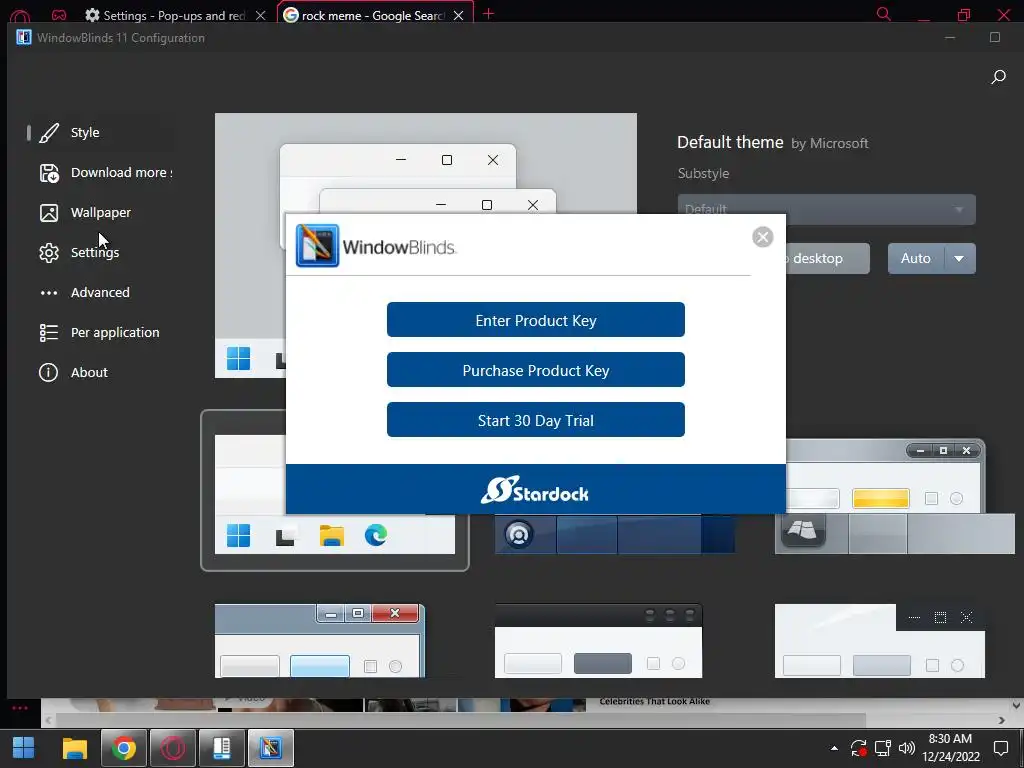Open the Advanced section

click(x=101, y=292)
